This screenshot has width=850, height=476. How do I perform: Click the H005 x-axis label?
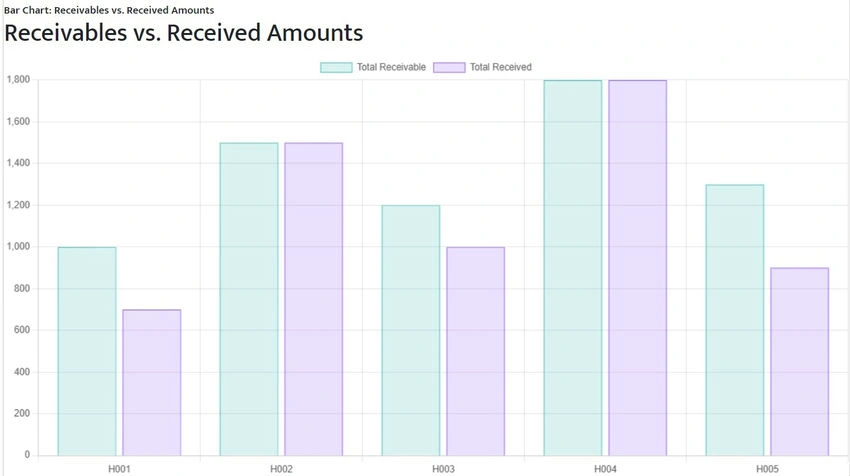click(x=768, y=469)
